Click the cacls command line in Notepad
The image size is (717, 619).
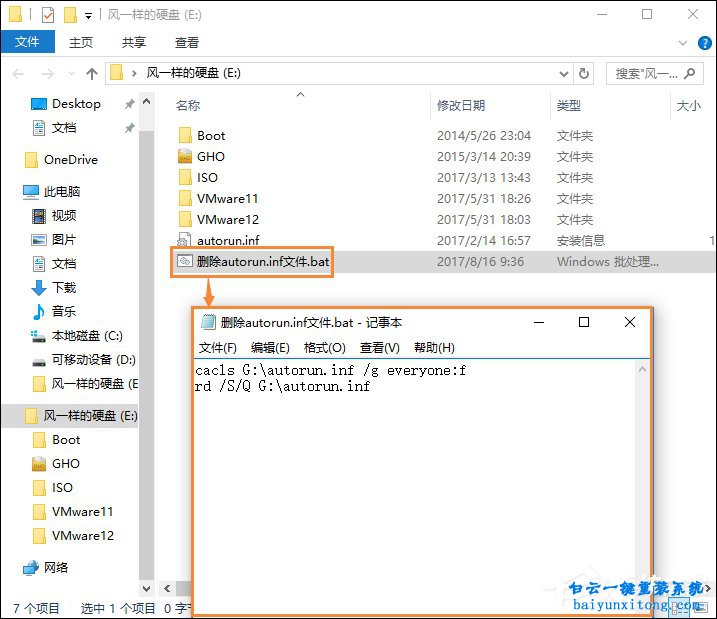pyautogui.click(x=330, y=370)
